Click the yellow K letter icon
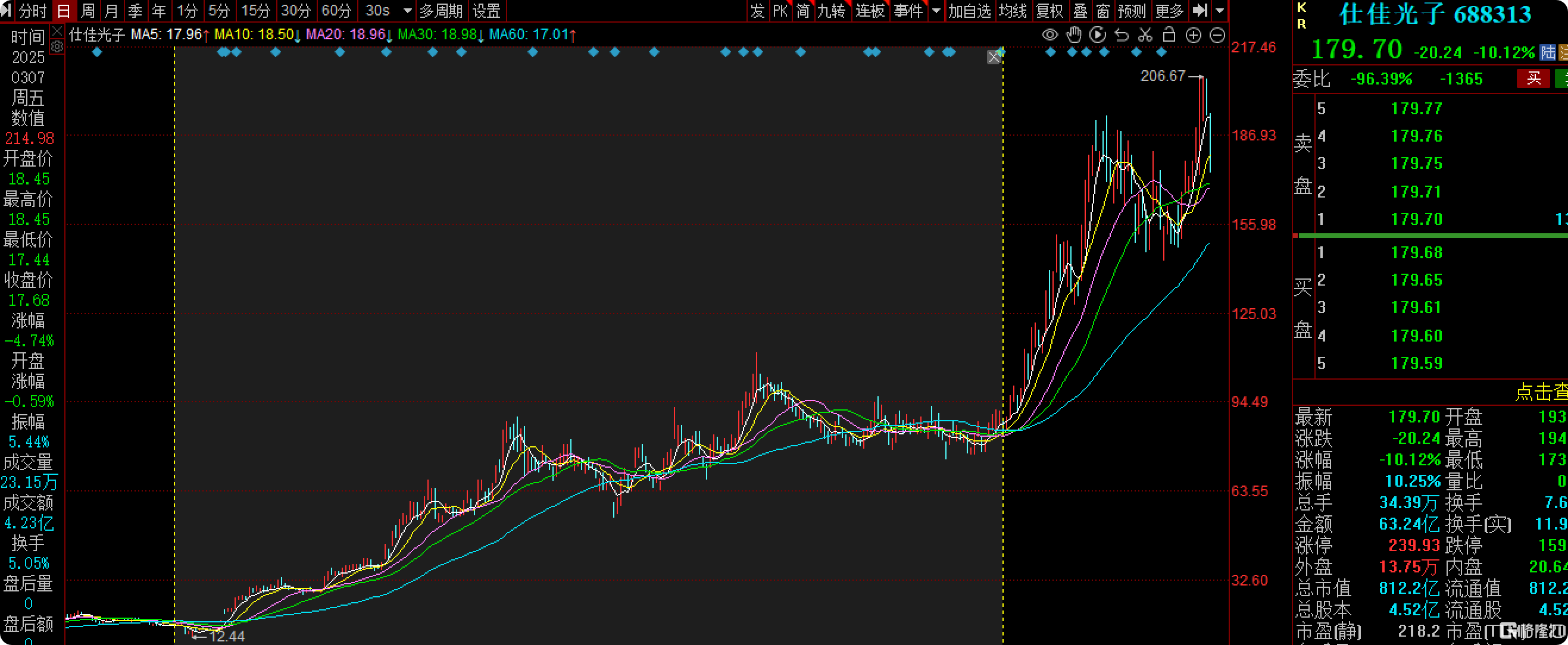The image size is (1568, 645). click(1302, 7)
